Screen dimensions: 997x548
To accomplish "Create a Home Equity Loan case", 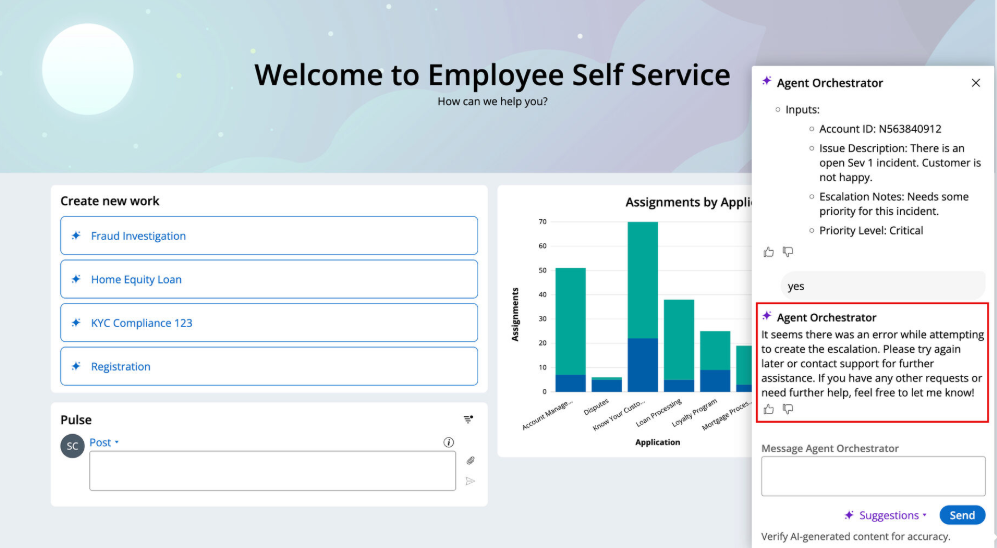I will 269,279.
